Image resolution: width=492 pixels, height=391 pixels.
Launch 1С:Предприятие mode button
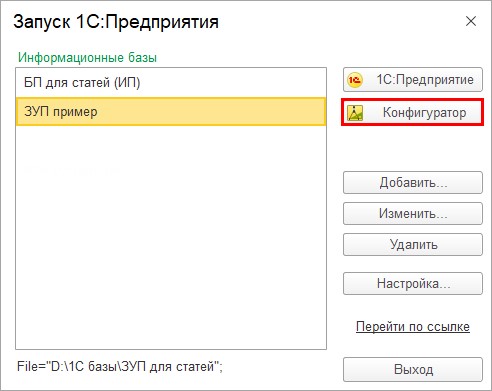tap(413, 80)
